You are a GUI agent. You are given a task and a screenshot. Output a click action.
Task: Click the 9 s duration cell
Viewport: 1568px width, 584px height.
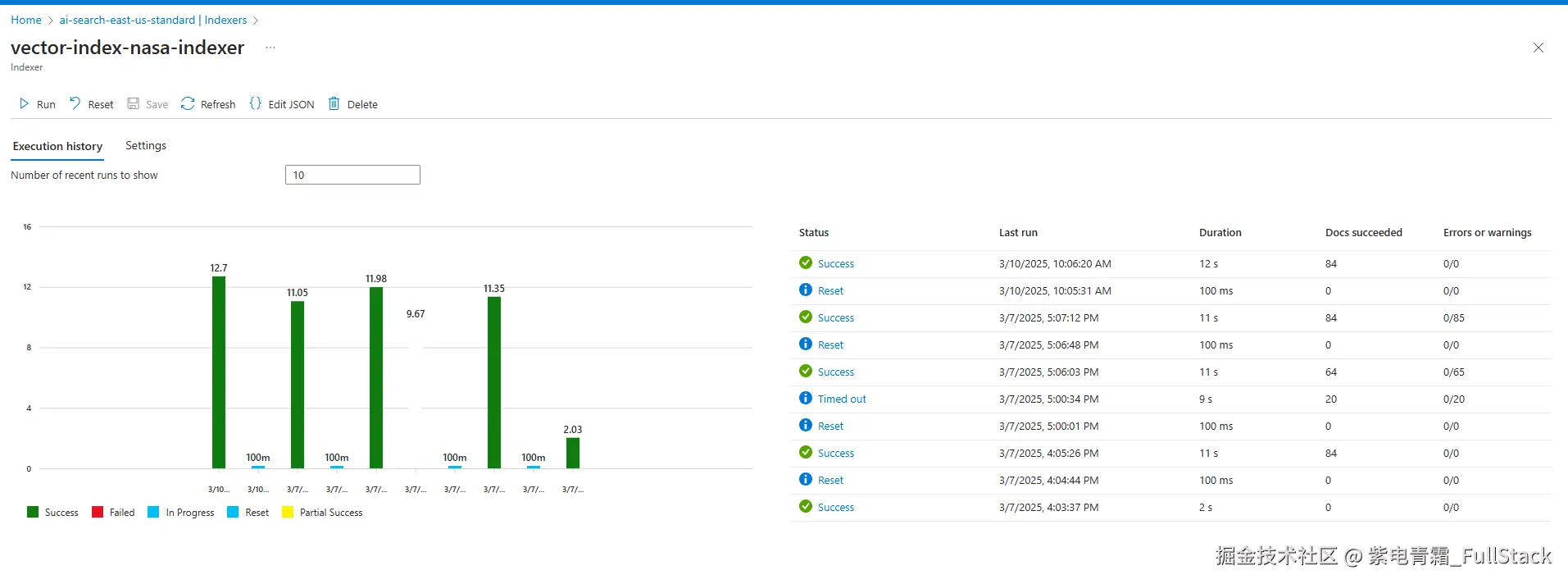click(1206, 399)
